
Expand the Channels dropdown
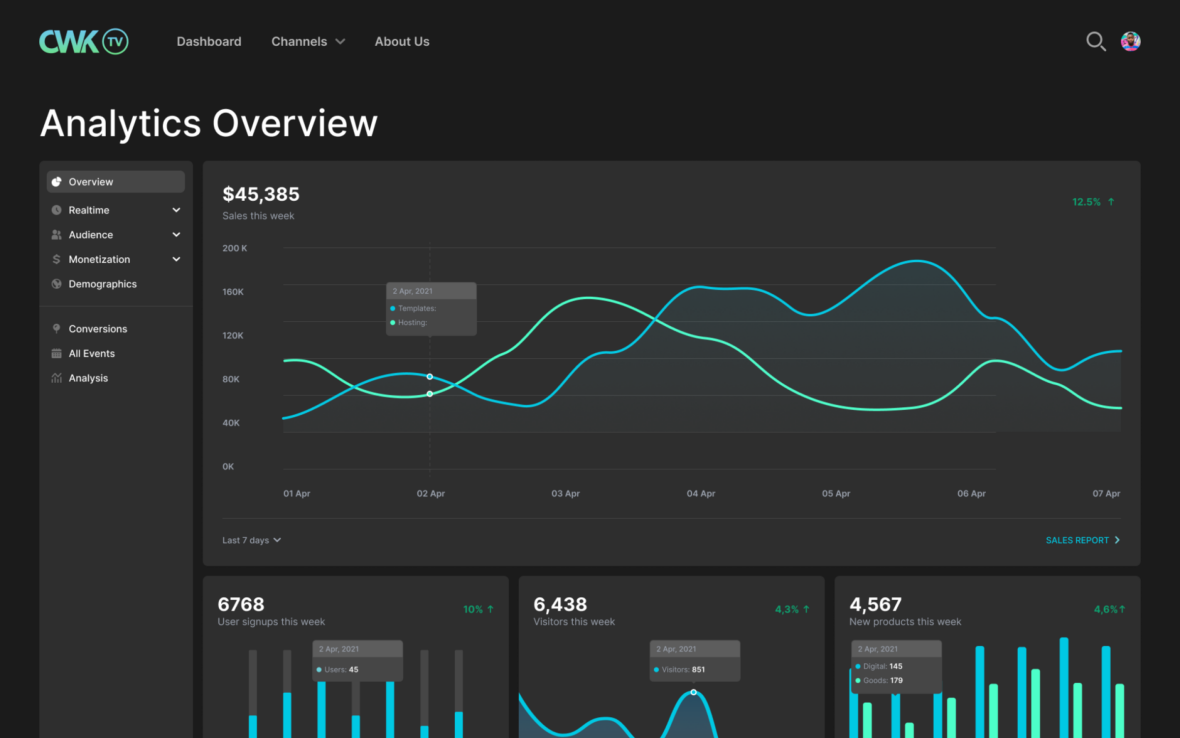click(x=308, y=41)
